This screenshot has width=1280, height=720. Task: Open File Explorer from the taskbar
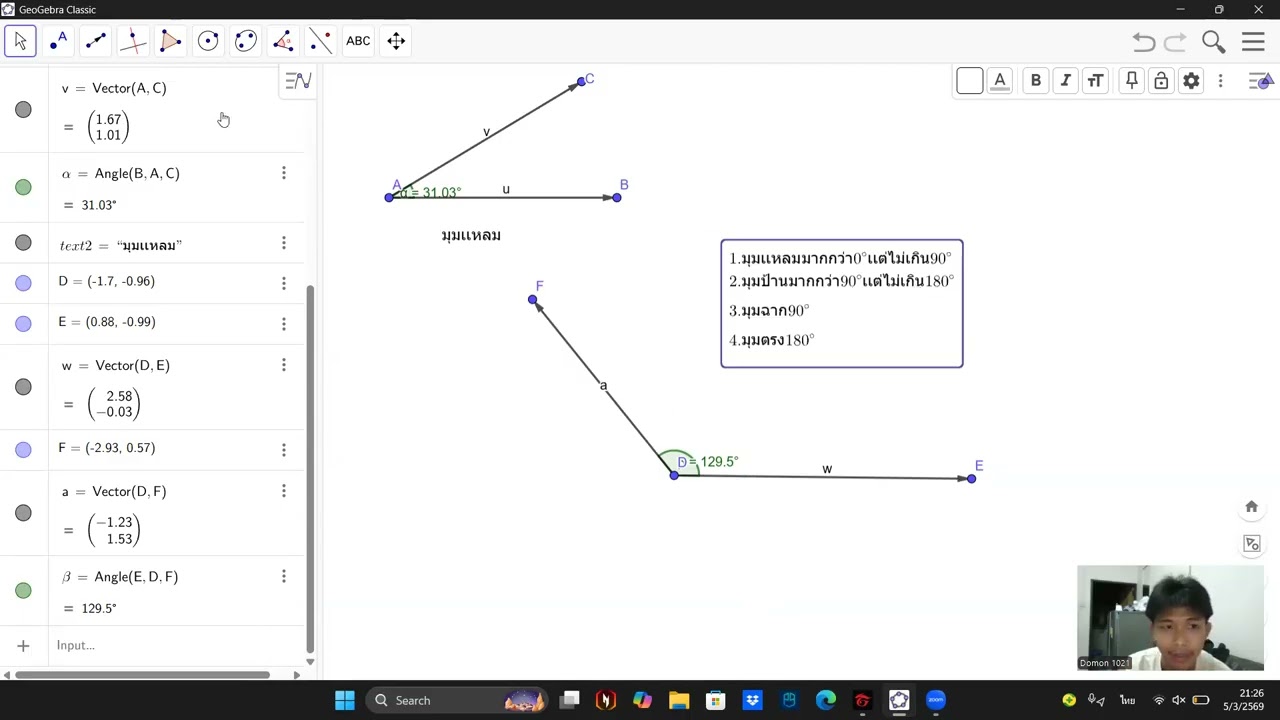(x=679, y=700)
